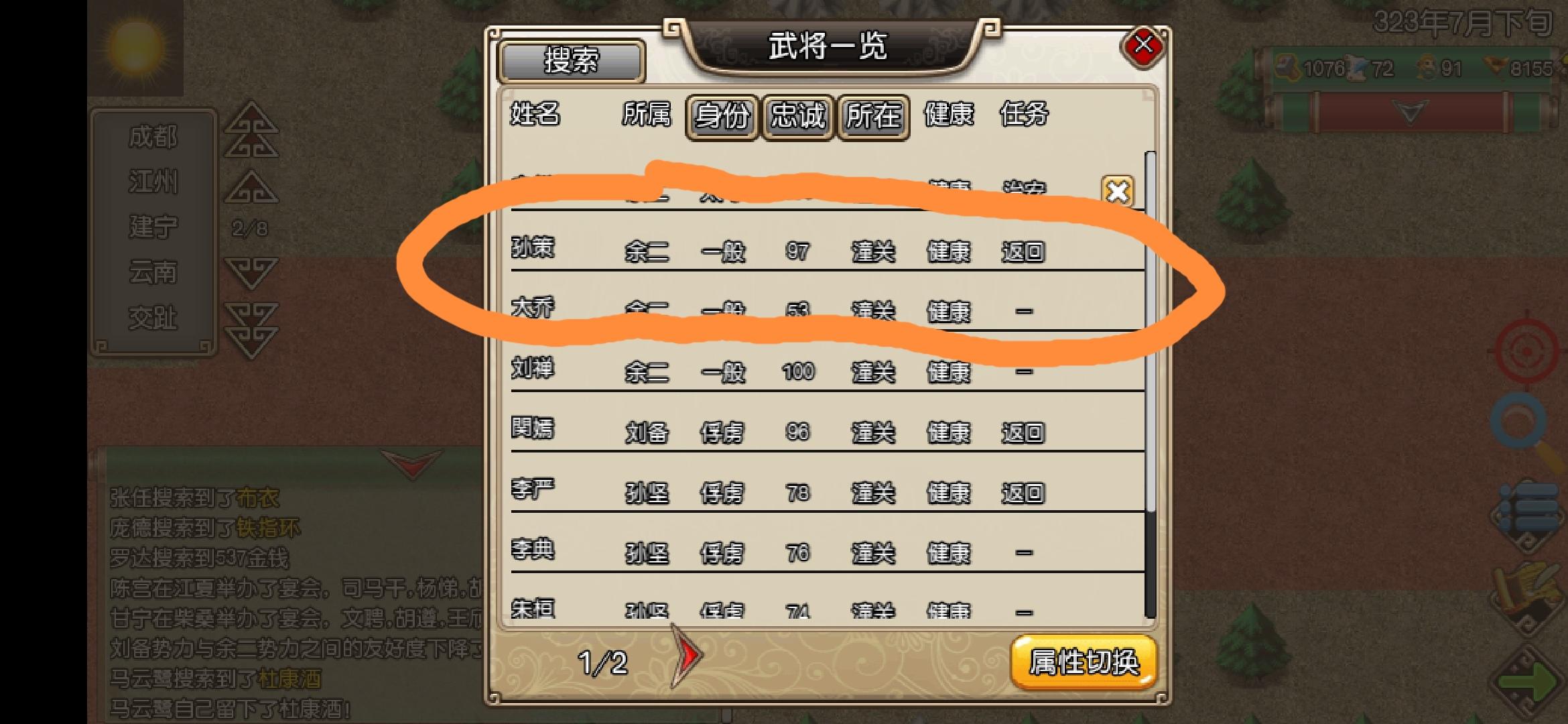
Task: Go to next page with red arrow
Action: tap(687, 655)
